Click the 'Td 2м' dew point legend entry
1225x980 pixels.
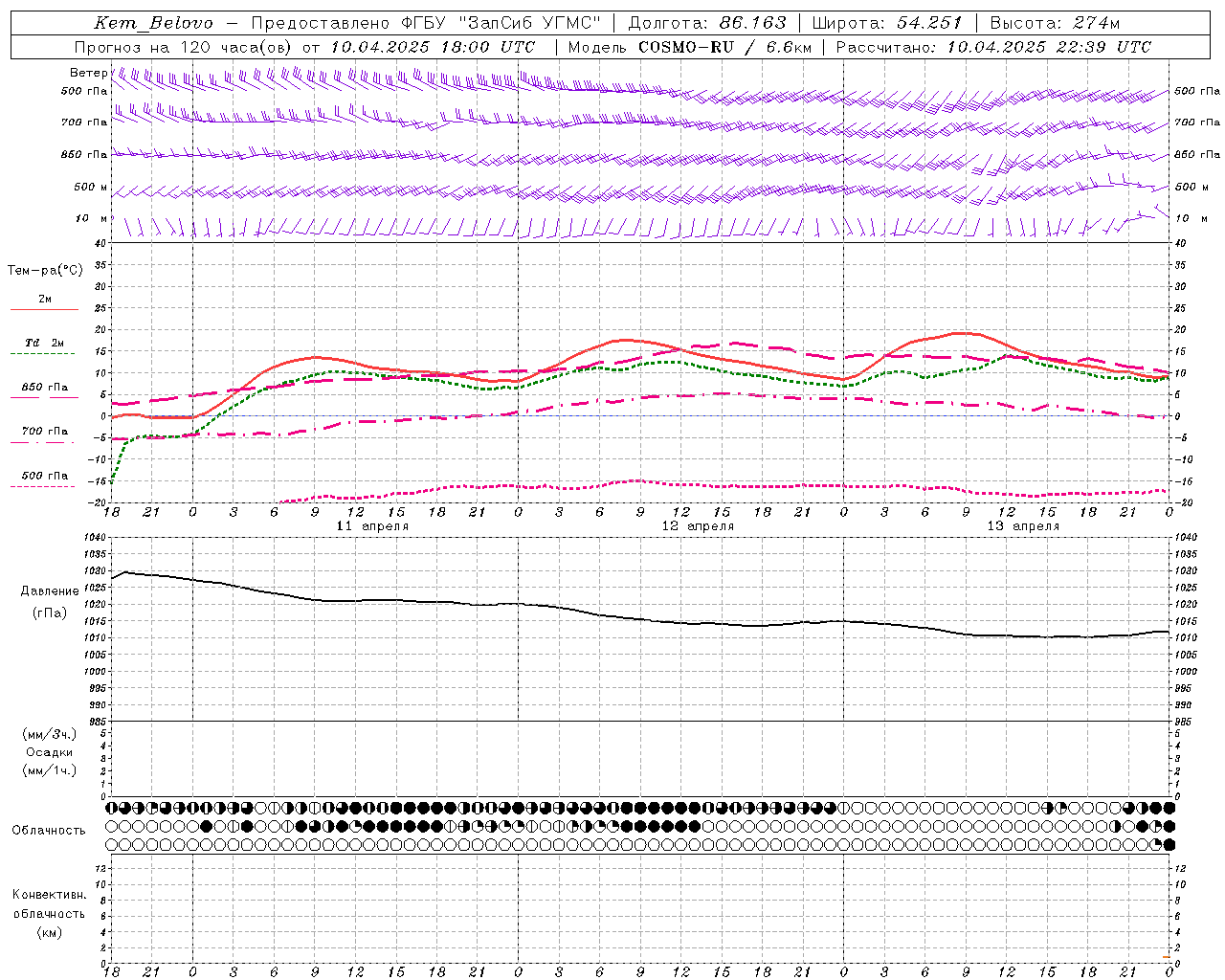pos(45,343)
